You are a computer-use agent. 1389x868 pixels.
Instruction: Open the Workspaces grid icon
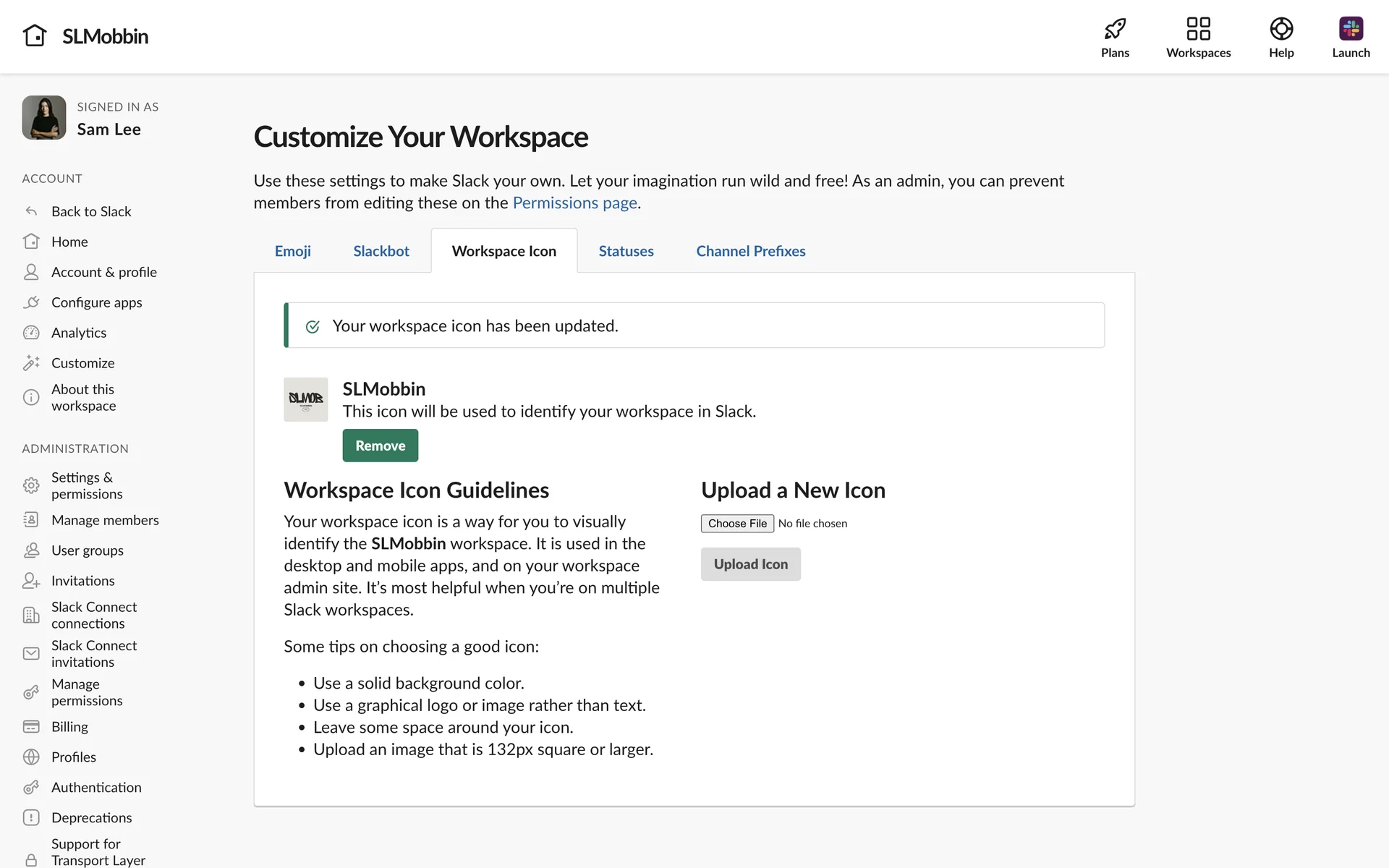(x=1198, y=29)
